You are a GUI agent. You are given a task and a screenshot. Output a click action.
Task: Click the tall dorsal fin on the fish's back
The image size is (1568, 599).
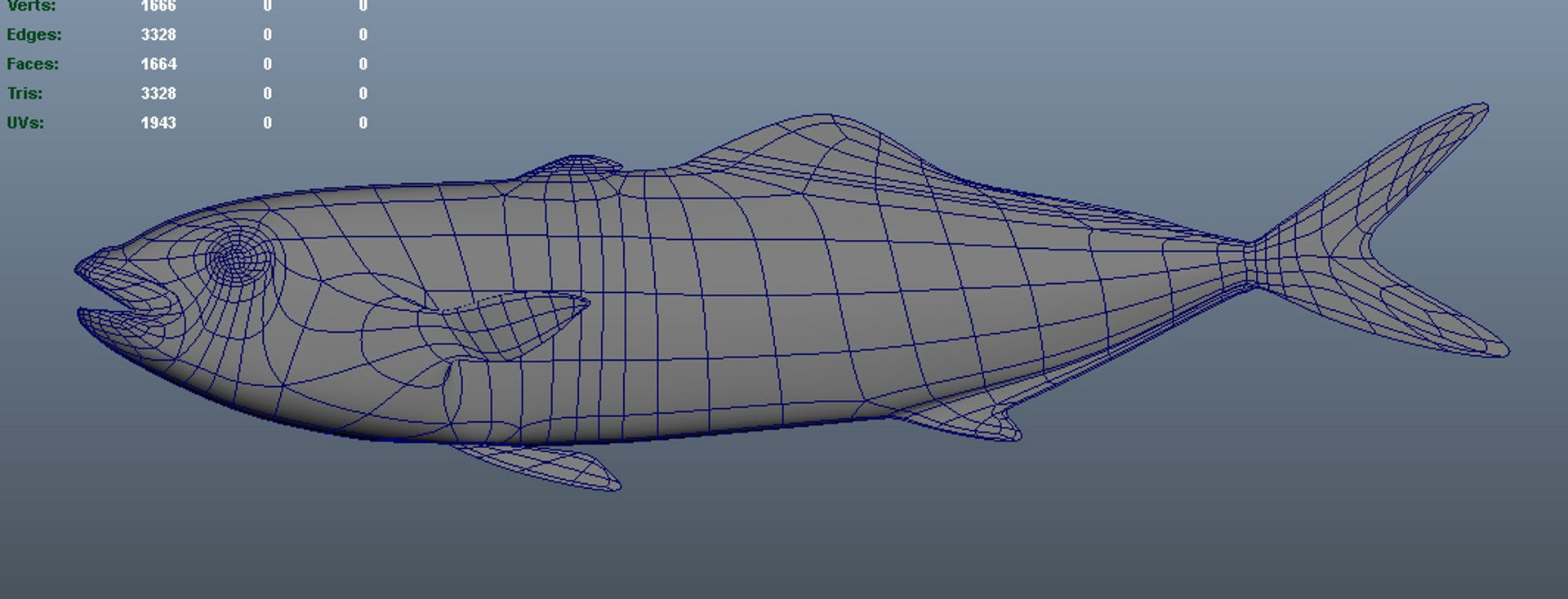point(825,155)
